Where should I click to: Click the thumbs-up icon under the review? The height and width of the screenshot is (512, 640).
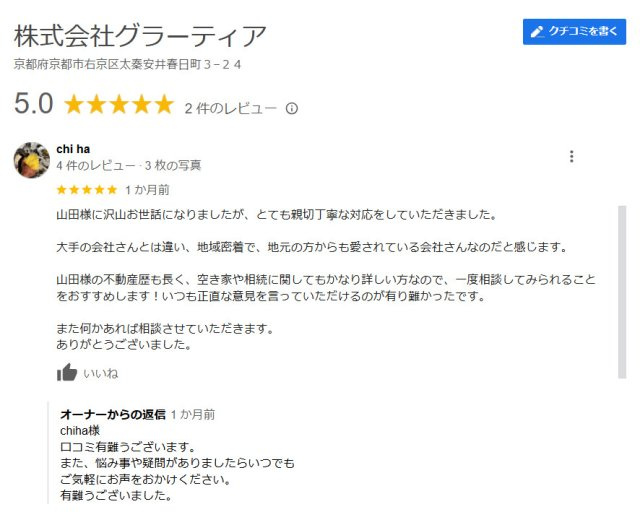point(67,373)
